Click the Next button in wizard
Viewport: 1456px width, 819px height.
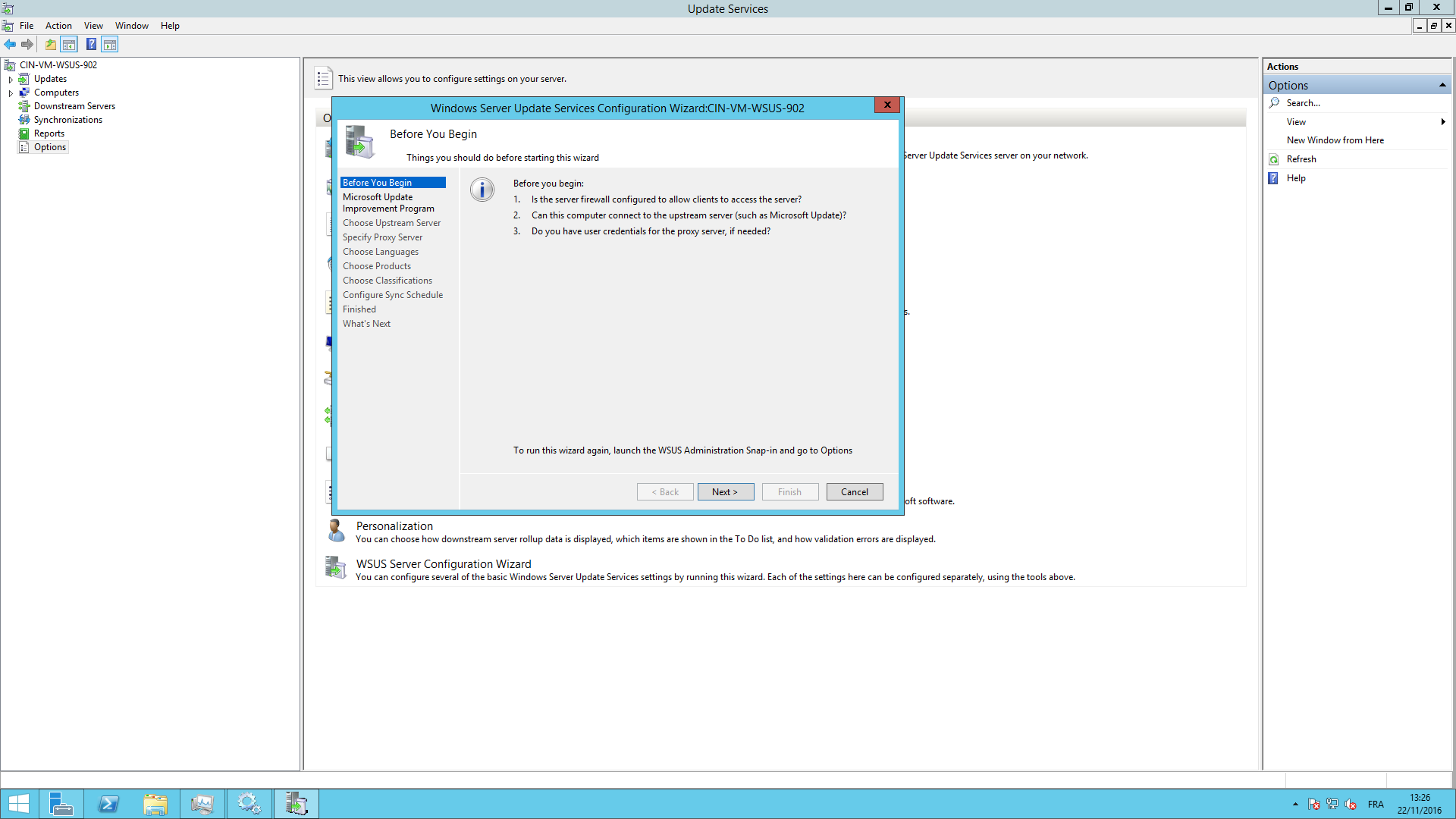point(726,492)
